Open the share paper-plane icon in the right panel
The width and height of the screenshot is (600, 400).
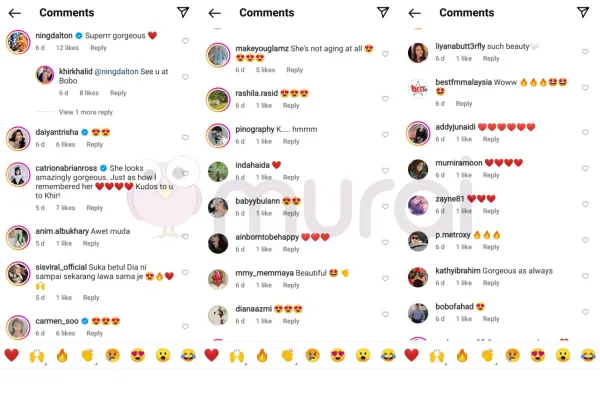(583, 12)
